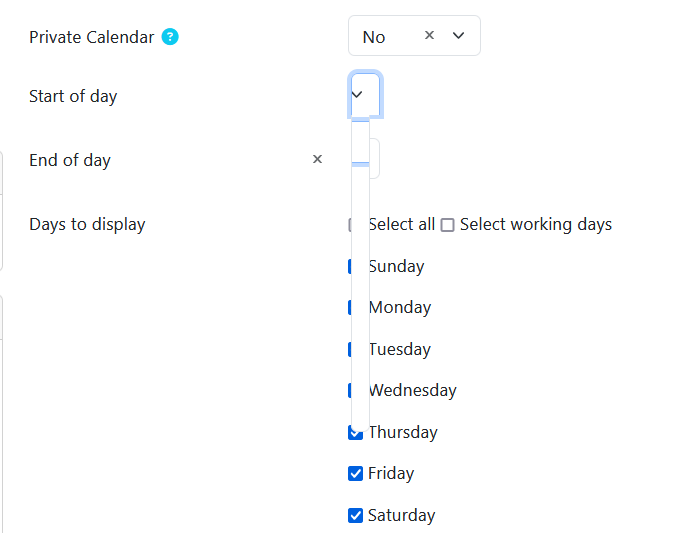Toggle the Select working days checkbox
This screenshot has height=533, width=696.
point(447,225)
